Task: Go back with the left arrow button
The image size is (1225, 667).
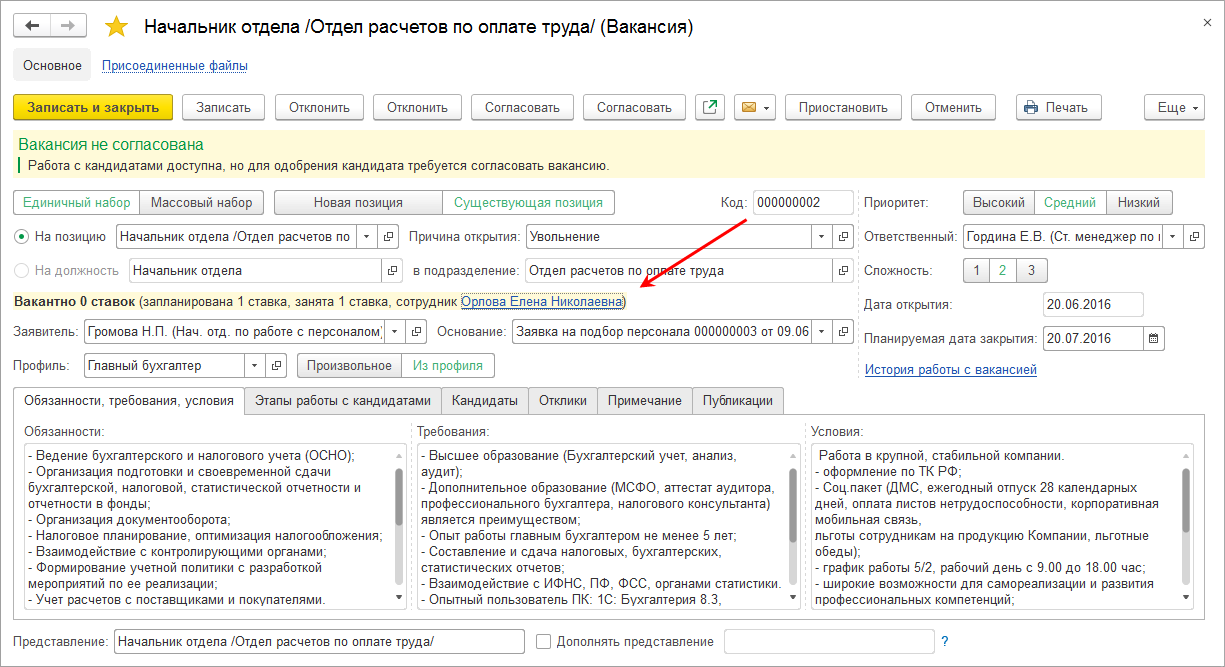Action: click(32, 26)
